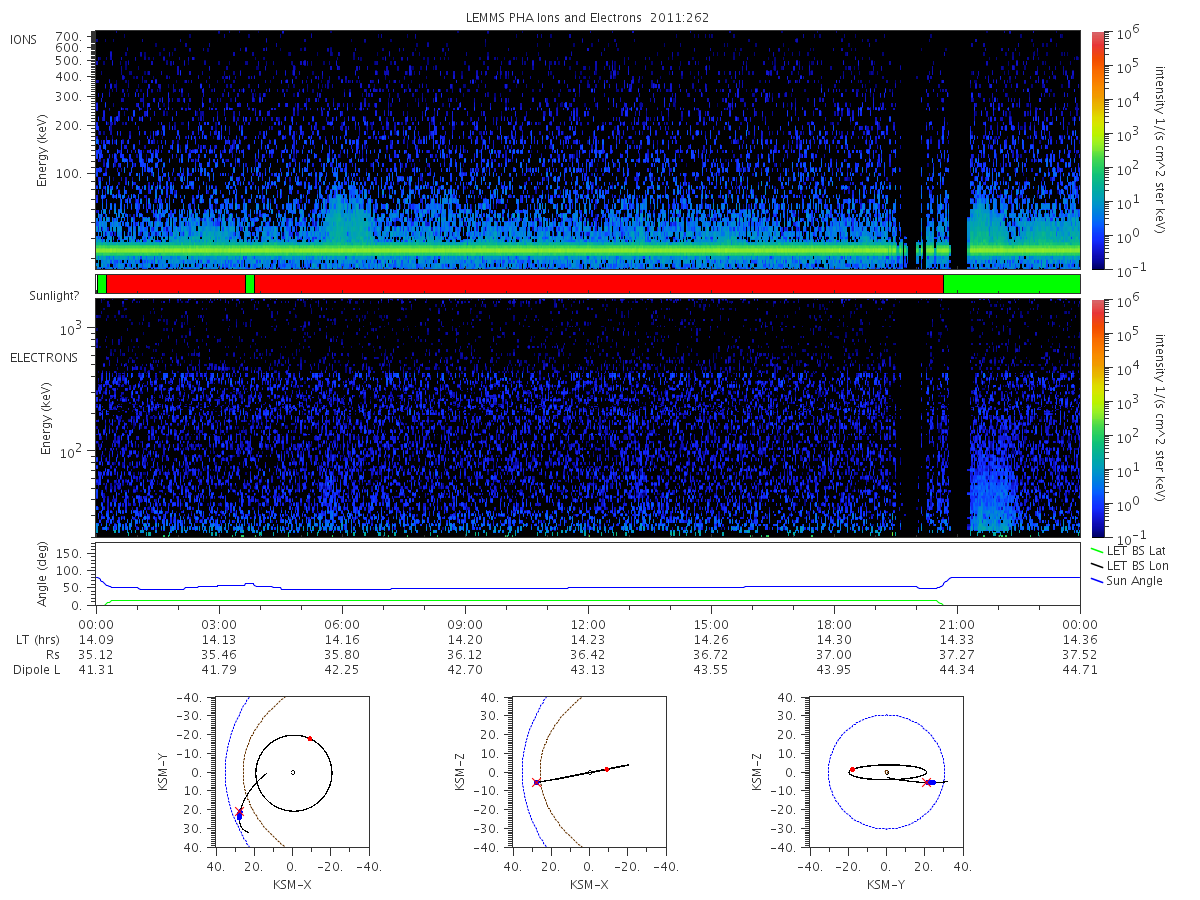Image resolution: width=1200 pixels, height=900 pixels.
Task: Click the LT value '14.23'
Action: pos(588,640)
